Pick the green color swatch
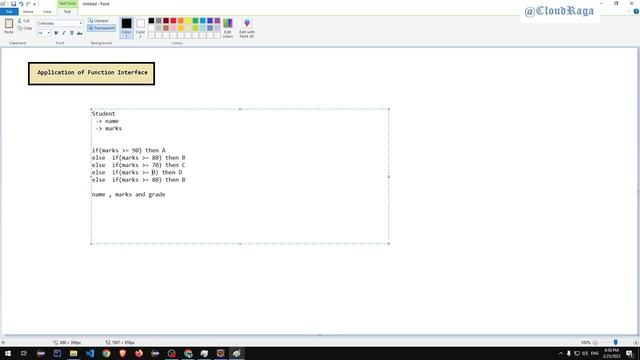This screenshot has height=360, width=640. point(196,21)
